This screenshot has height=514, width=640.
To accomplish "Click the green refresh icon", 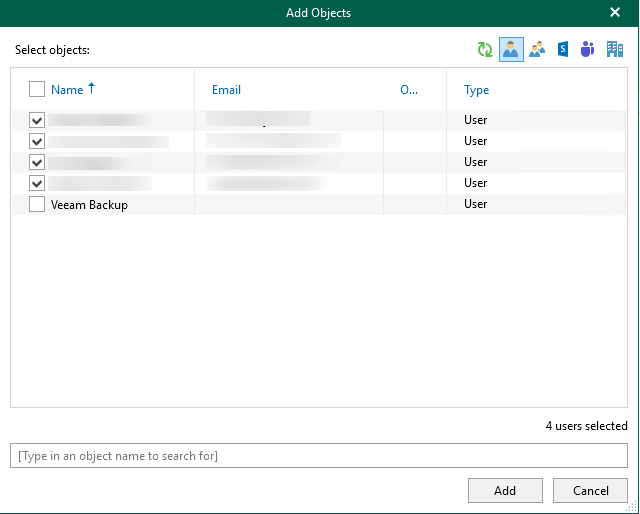I will pyautogui.click(x=485, y=50).
